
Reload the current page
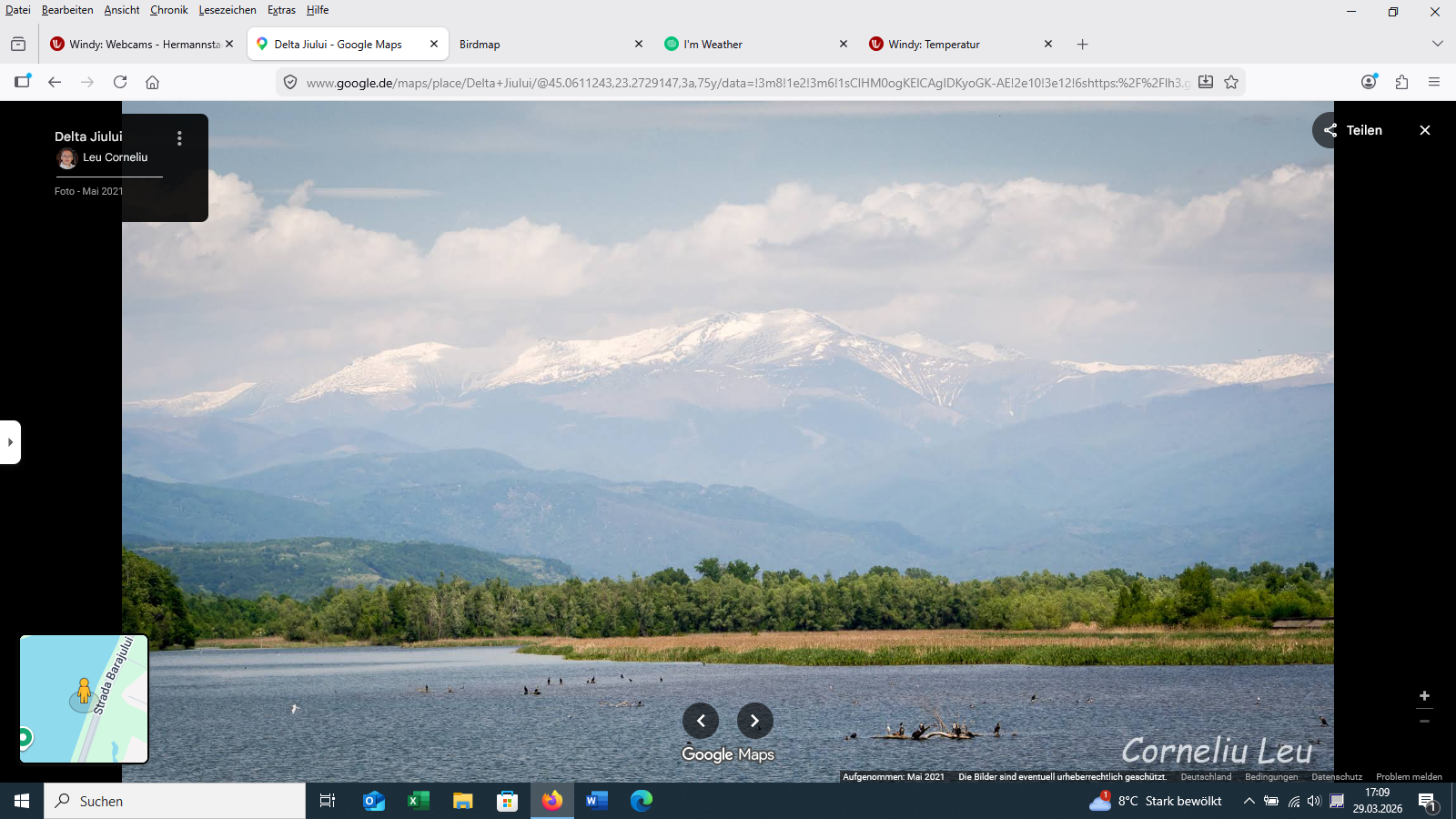tap(120, 82)
